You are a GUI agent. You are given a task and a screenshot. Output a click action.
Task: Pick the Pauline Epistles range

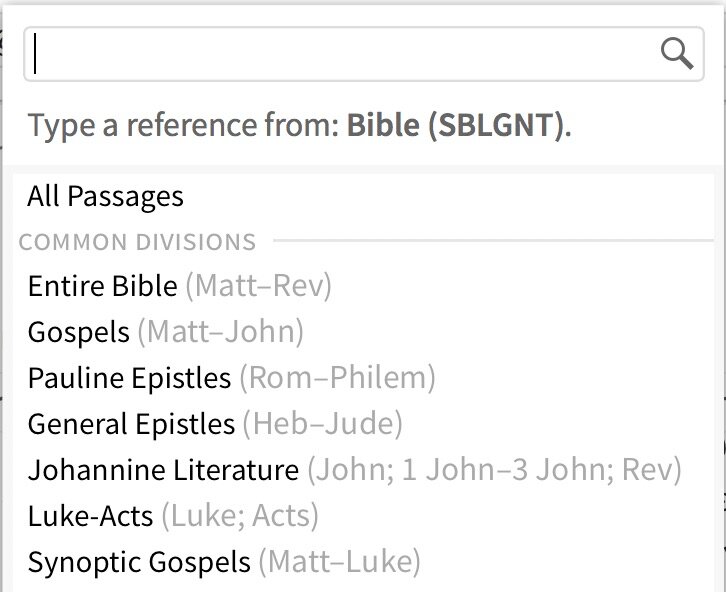tap(364, 378)
